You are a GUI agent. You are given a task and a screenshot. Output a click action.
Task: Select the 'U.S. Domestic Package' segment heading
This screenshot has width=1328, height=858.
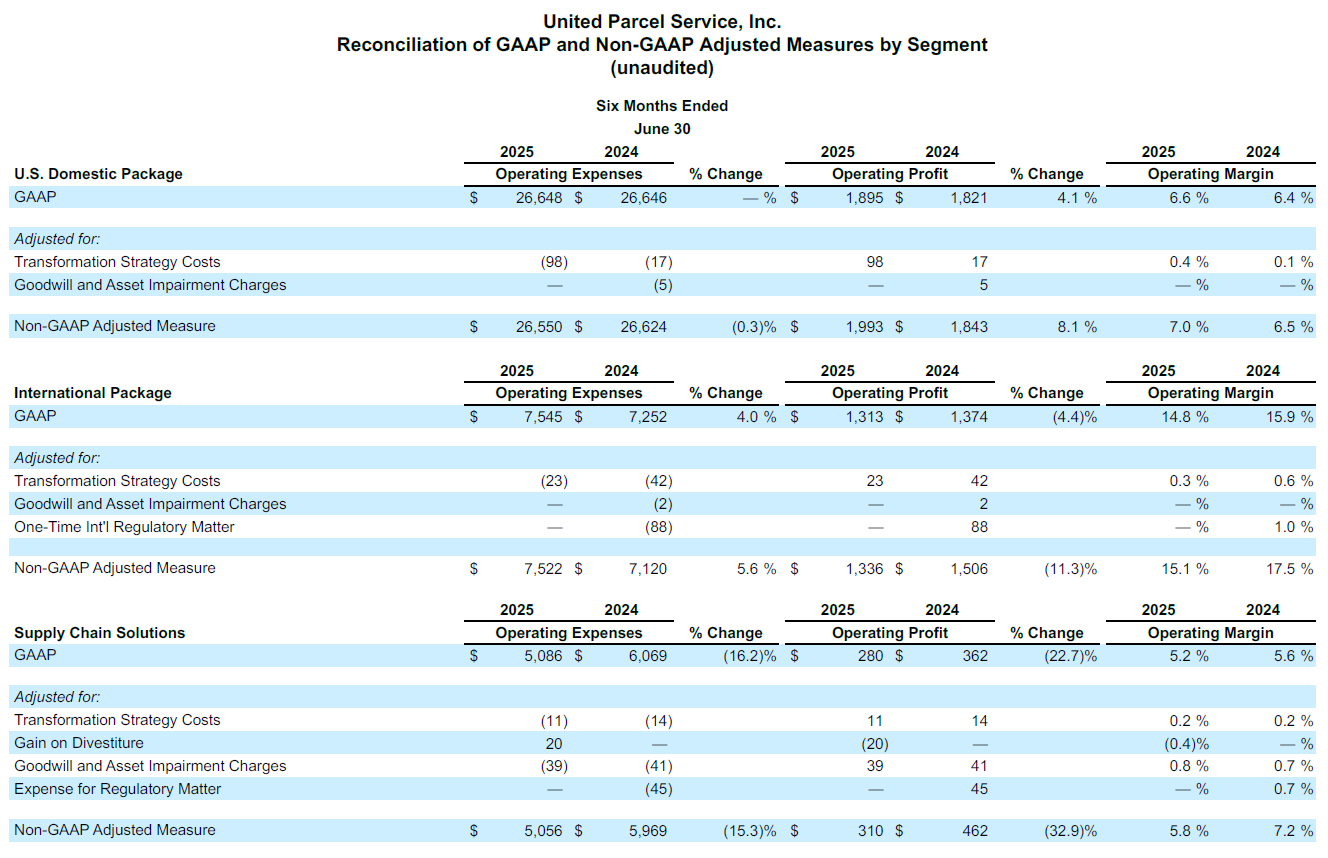click(98, 174)
